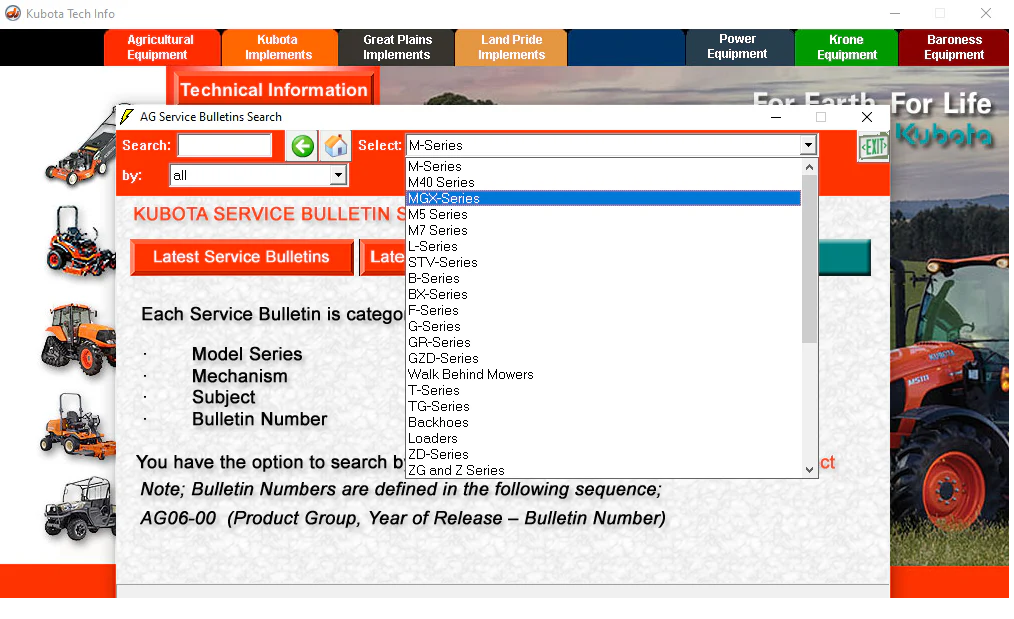Viewport: 1014px width, 619px height.
Task: Switch to the Krone Equipment tab
Action: (x=846, y=48)
